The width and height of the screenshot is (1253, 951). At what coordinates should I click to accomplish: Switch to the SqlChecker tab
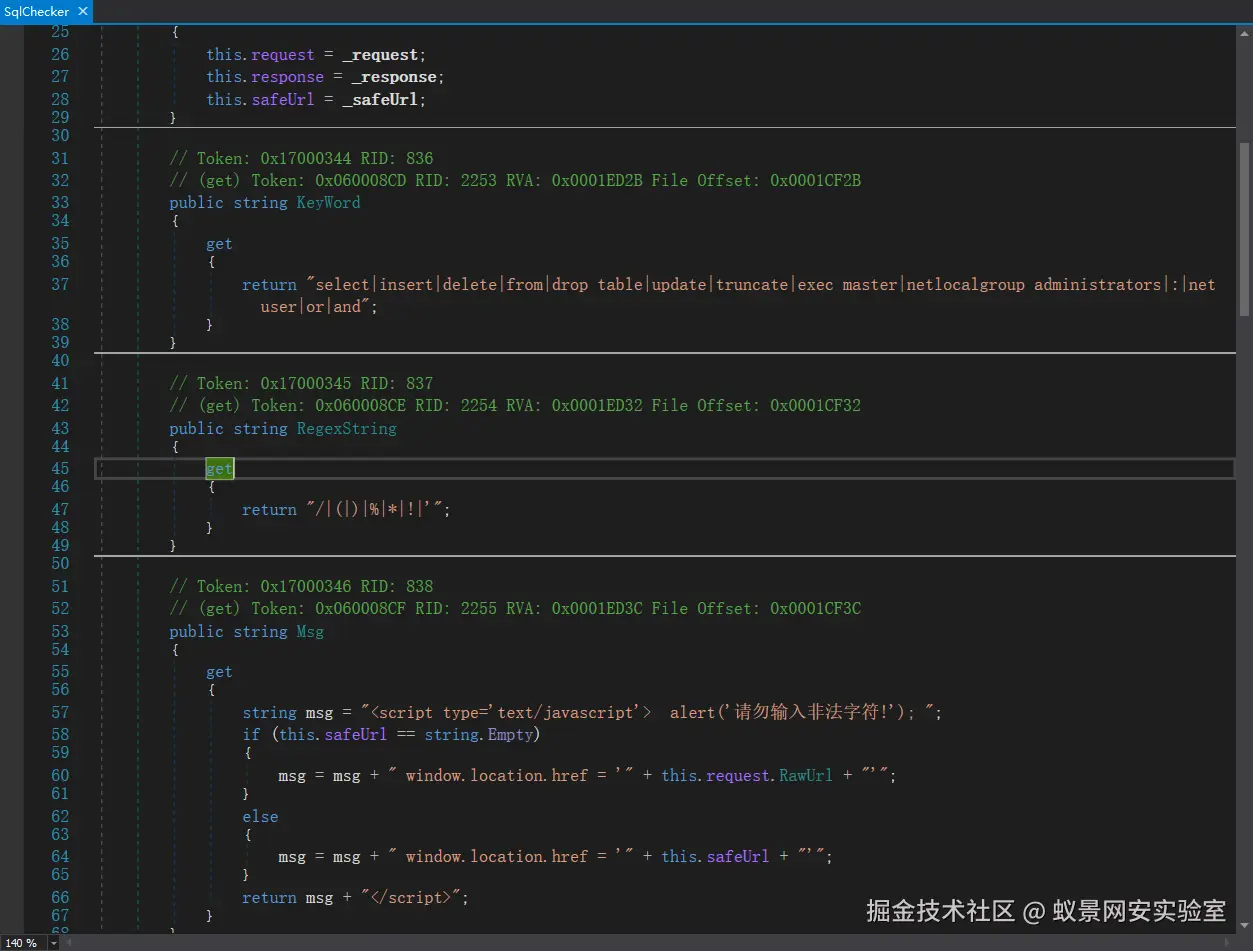(x=35, y=12)
